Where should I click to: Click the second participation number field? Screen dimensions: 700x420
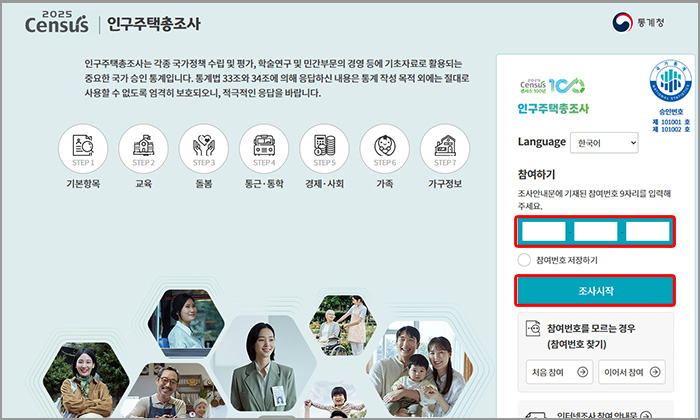[596, 232]
